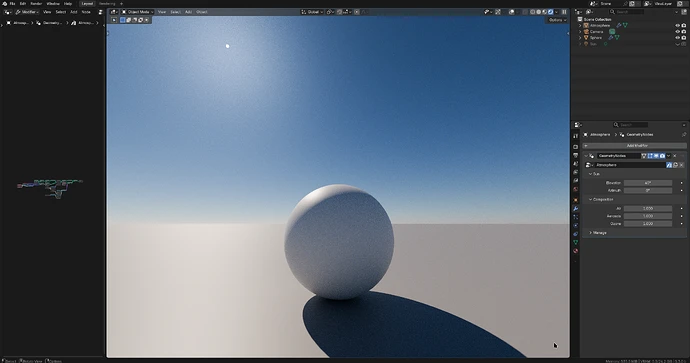Select the tweak select tool icon
The width and height of the screenshot is (690, 363).
(114, 20)
